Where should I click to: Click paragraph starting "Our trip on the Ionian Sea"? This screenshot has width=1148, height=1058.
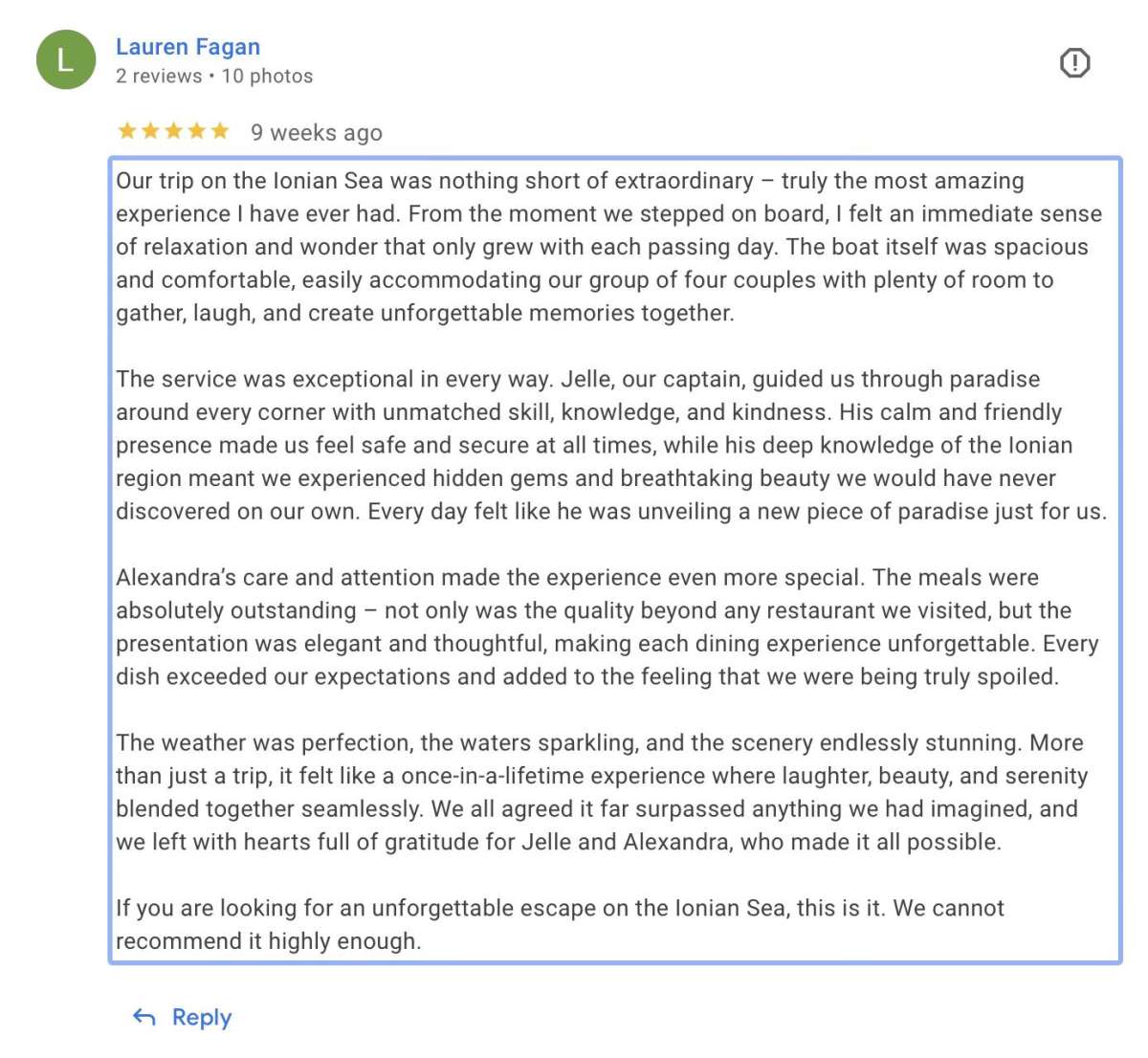(608, 247)
